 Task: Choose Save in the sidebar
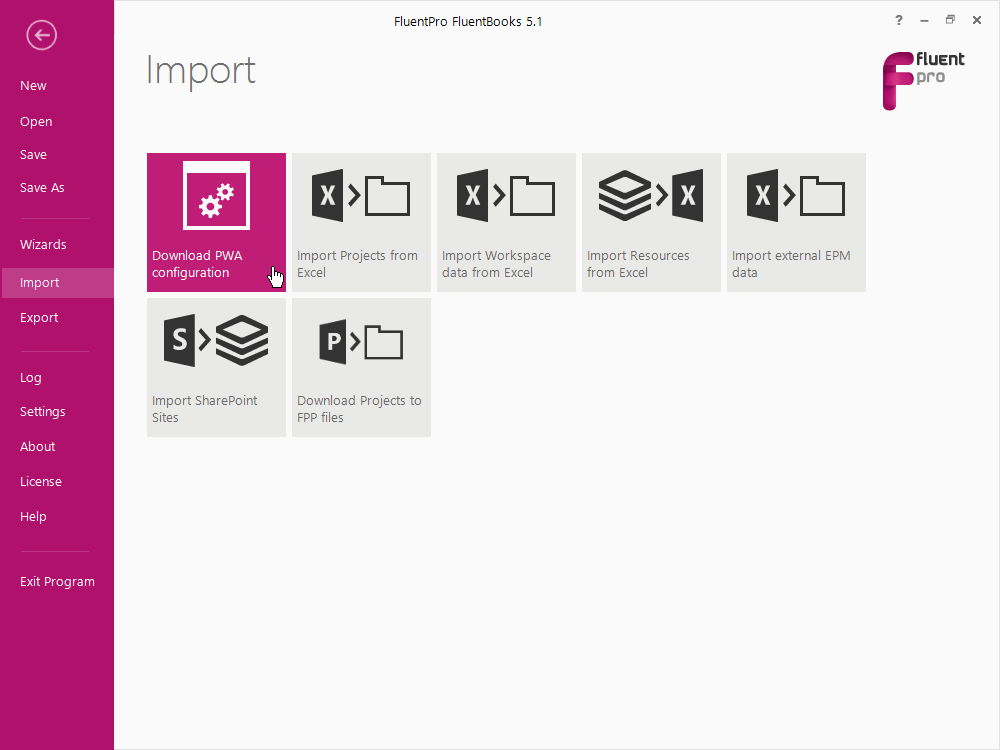[33, 155]
